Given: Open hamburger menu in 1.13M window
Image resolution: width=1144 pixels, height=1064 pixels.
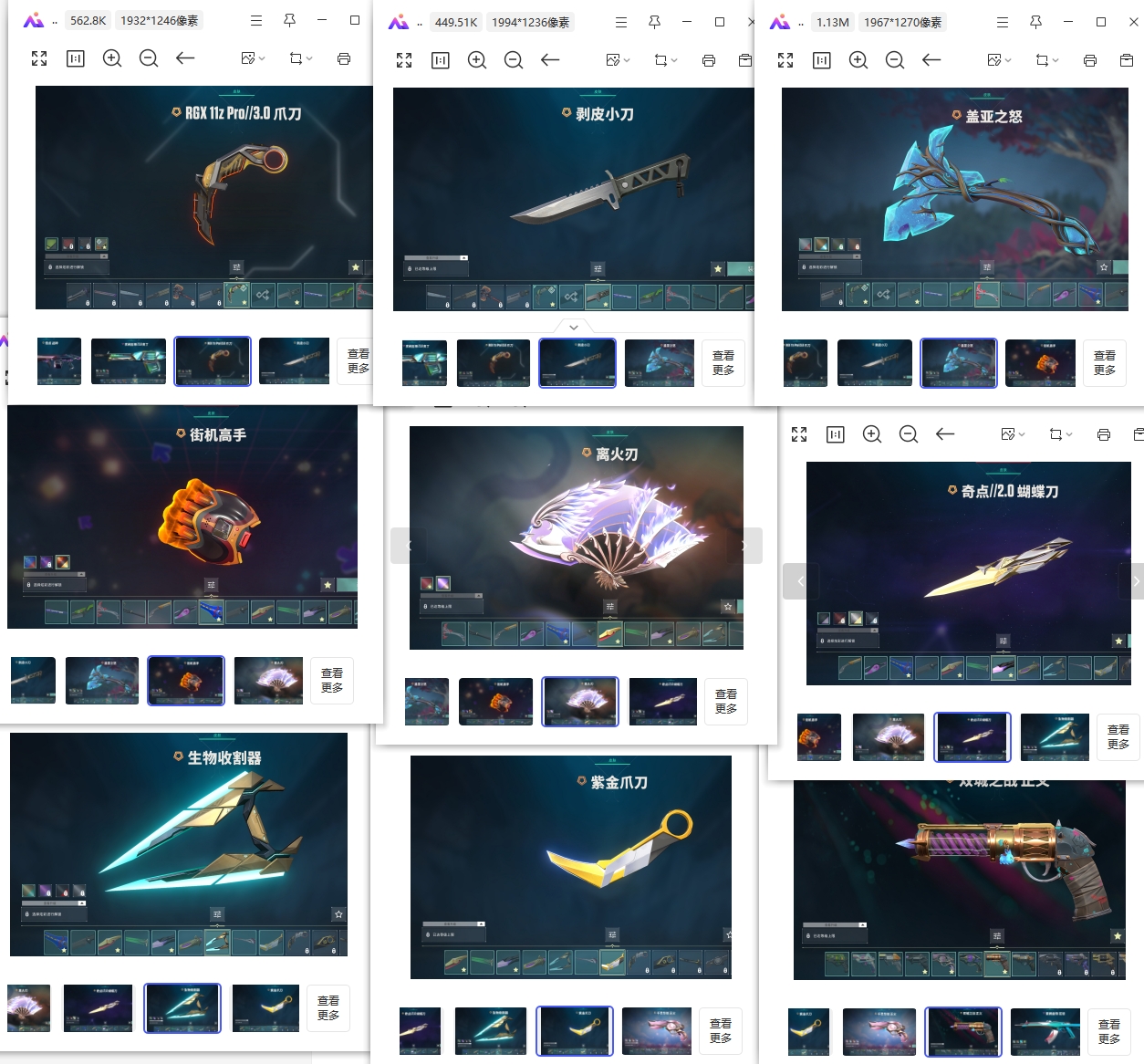Looking at the screenshot, I should (x=1003, y=22).
